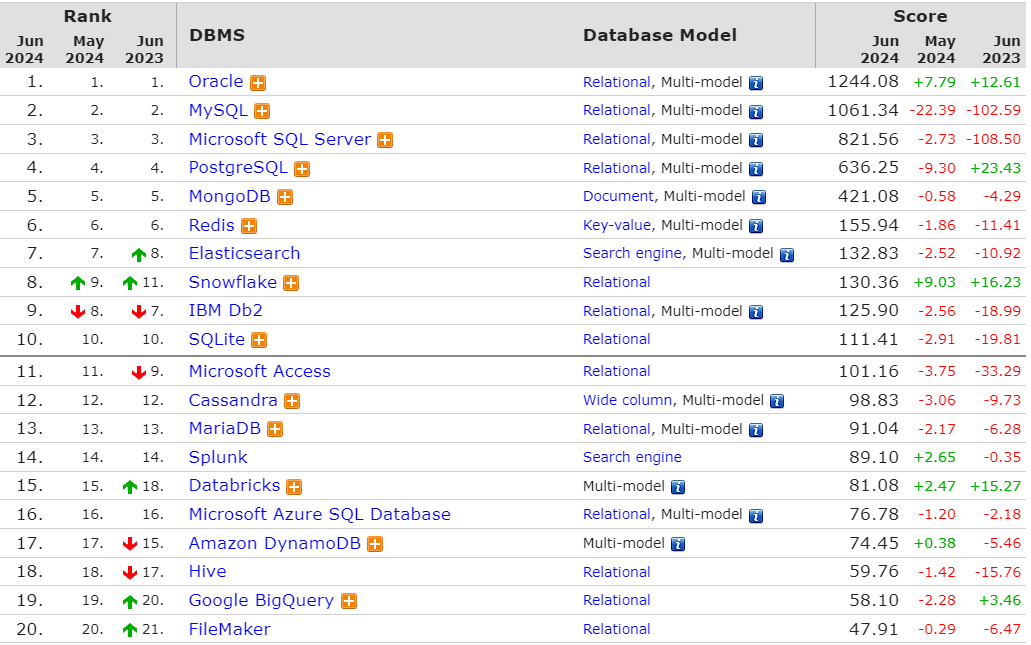This screenshot has height=645, width=1031.
Task: Click the info icon in IBM Db2's row
Action: [756, 312]
